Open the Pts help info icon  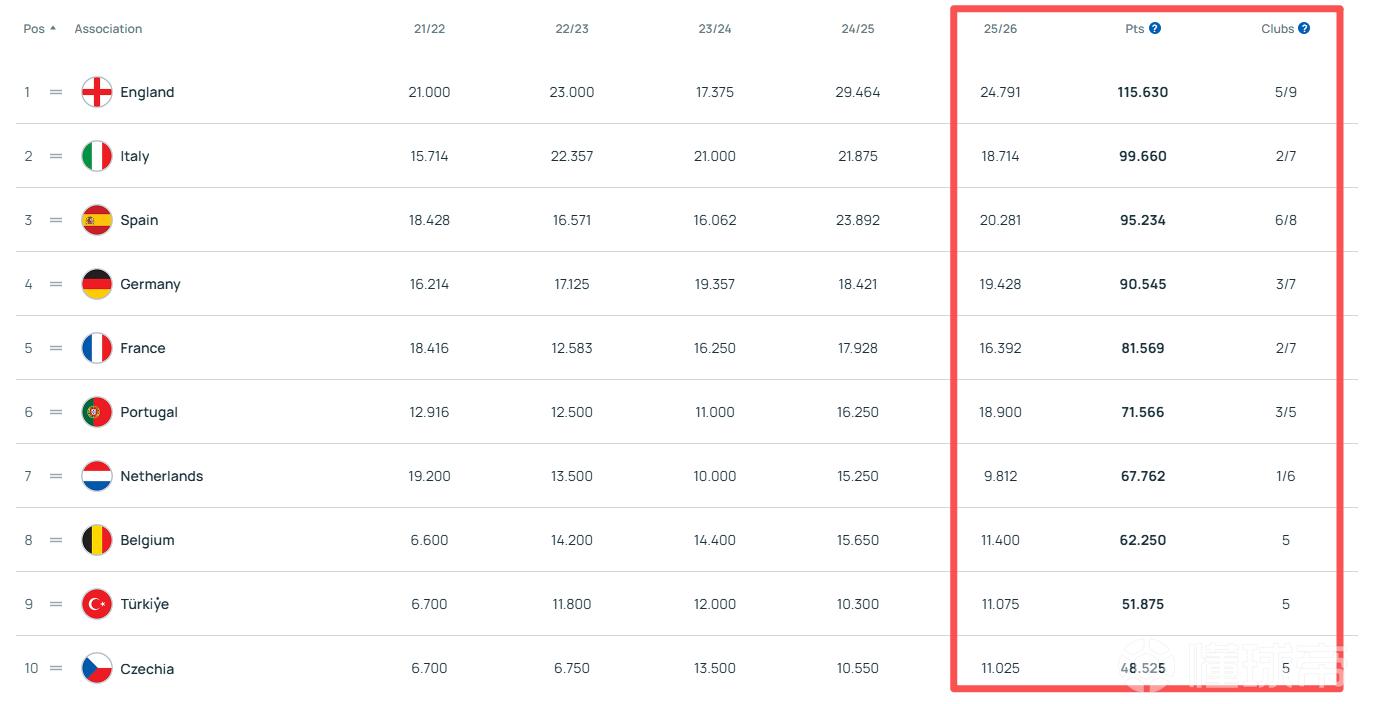click(1155, 29)
